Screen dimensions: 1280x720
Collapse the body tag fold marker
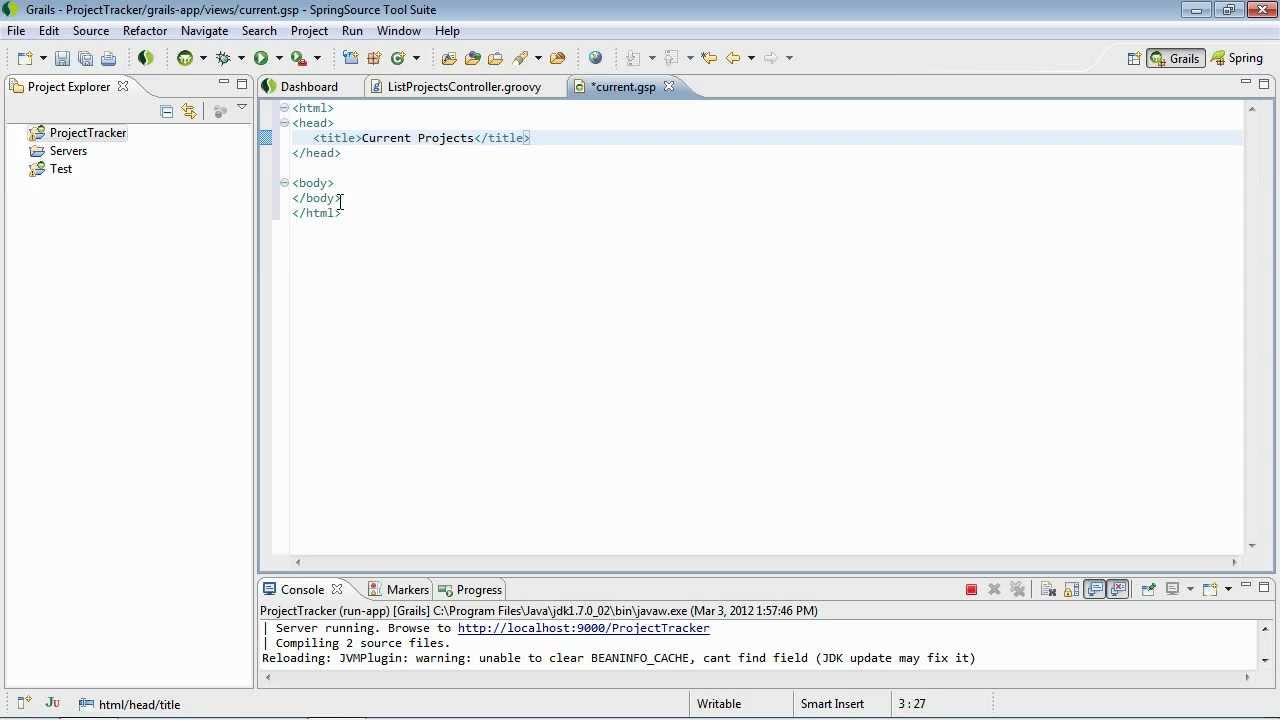click(x=284, y=183)
